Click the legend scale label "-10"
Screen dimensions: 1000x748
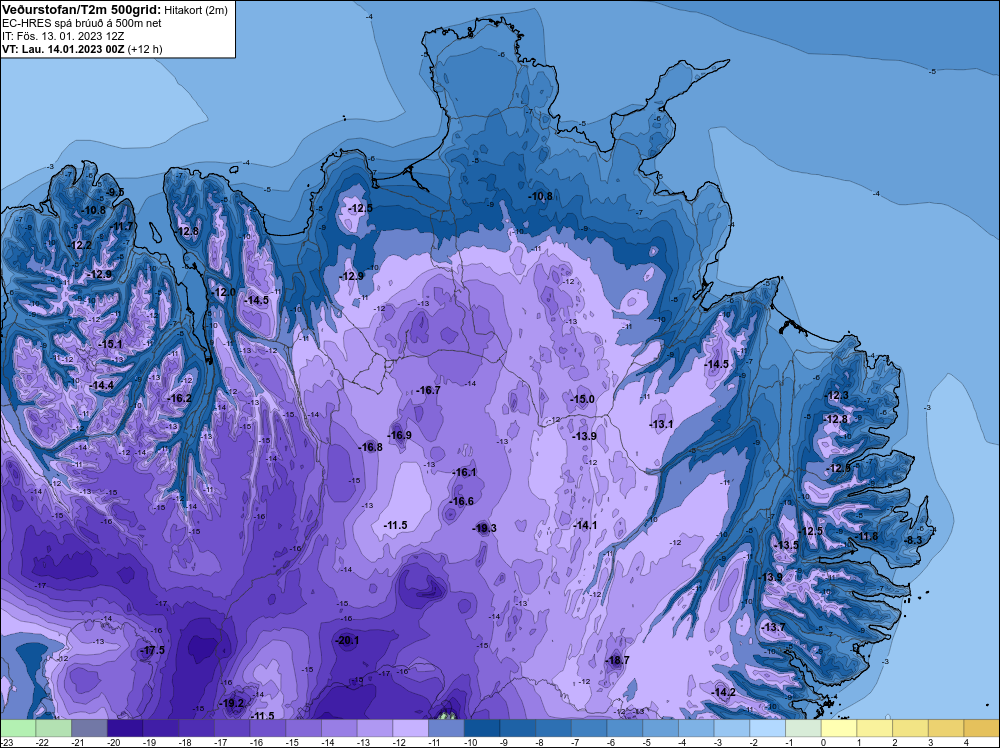(x=472, y=742)
